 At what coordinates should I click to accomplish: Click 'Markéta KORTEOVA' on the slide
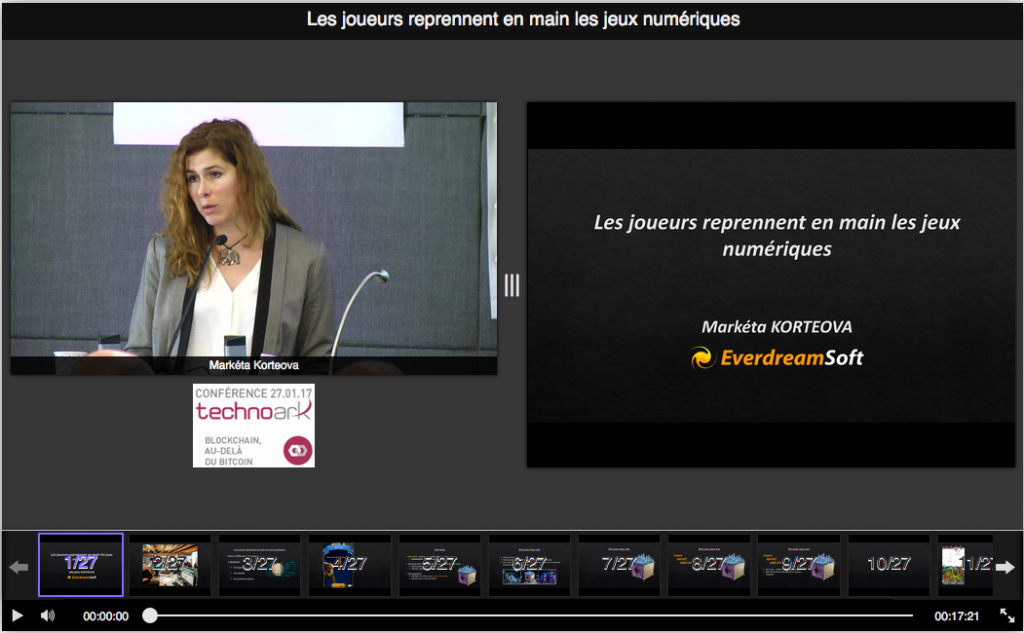776,327
